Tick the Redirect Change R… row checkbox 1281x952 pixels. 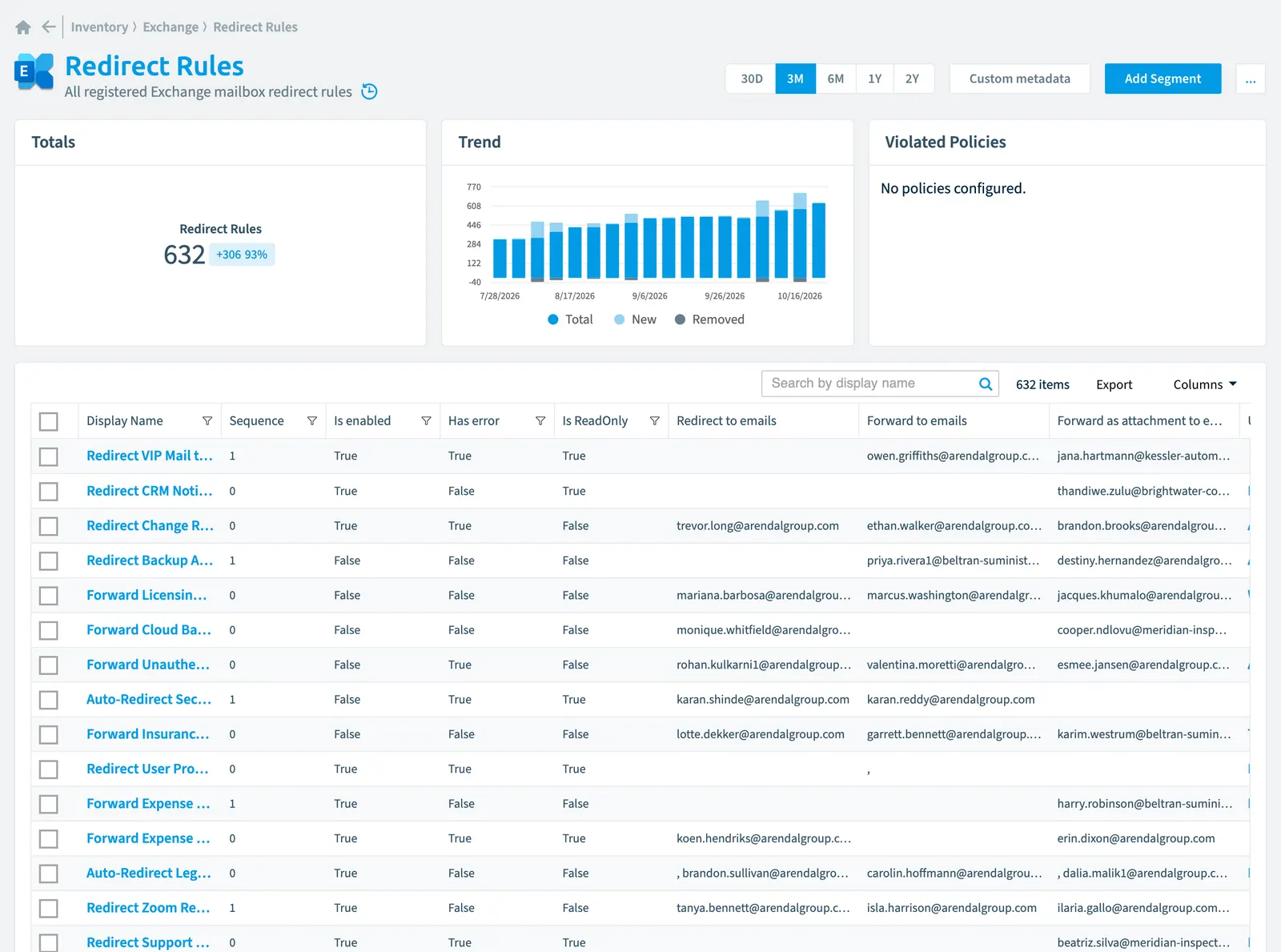[x=49, y=526]
